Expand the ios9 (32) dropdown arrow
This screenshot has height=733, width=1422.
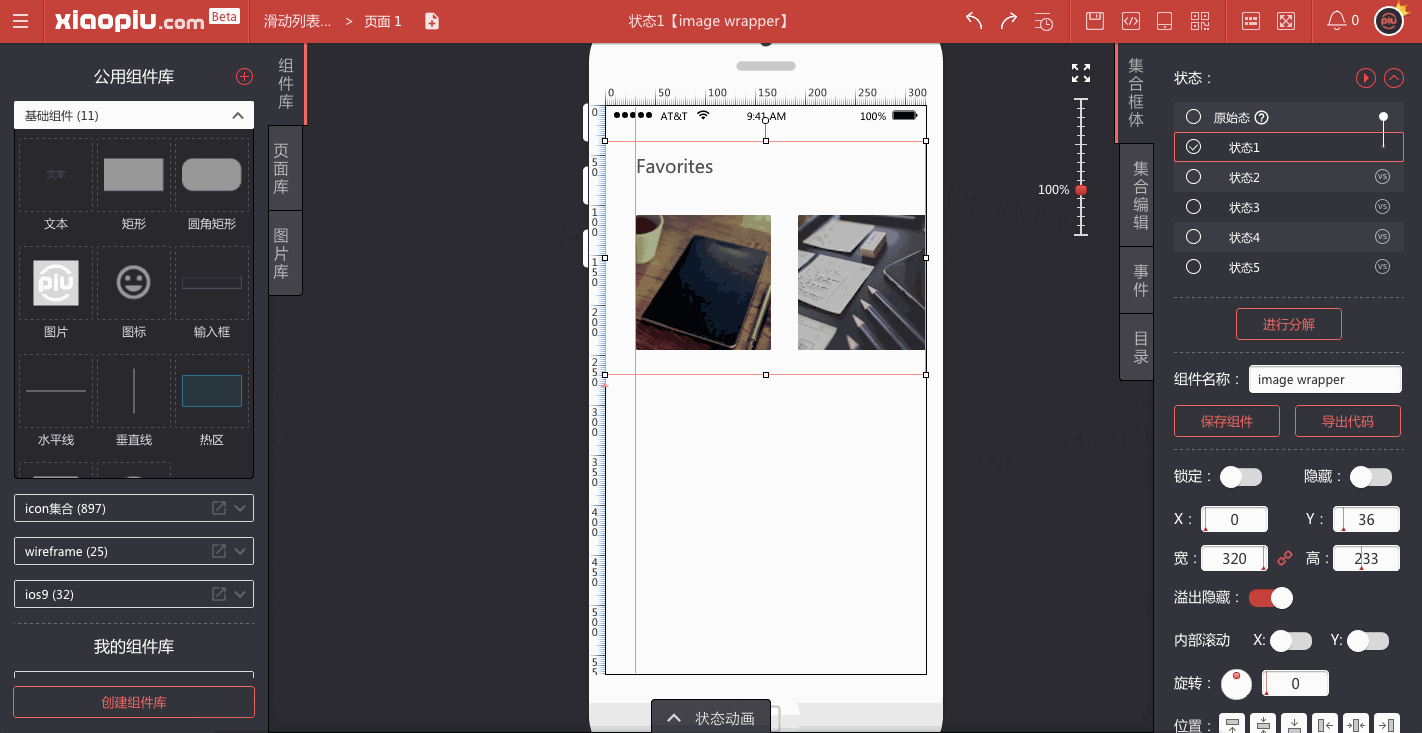[x=240, y=594]
